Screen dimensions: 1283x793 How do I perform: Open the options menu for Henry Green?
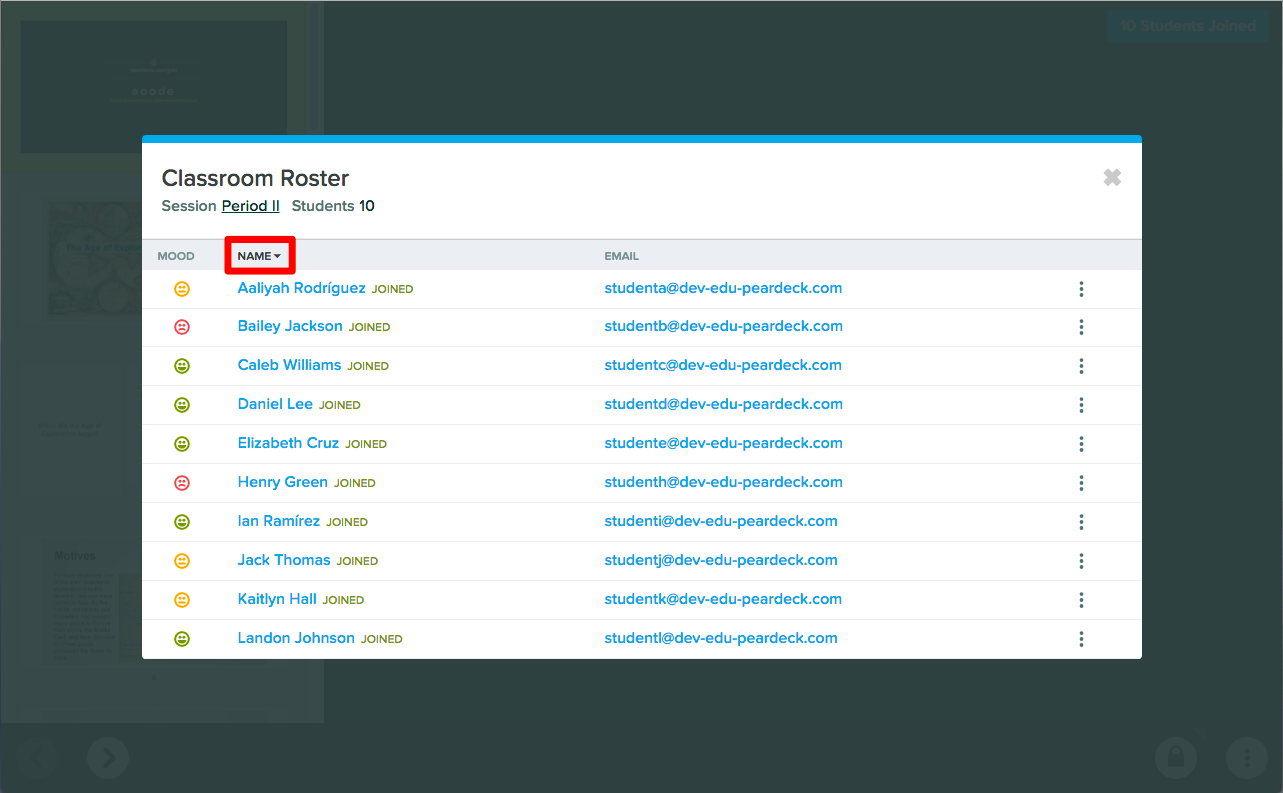[1081, 483]
